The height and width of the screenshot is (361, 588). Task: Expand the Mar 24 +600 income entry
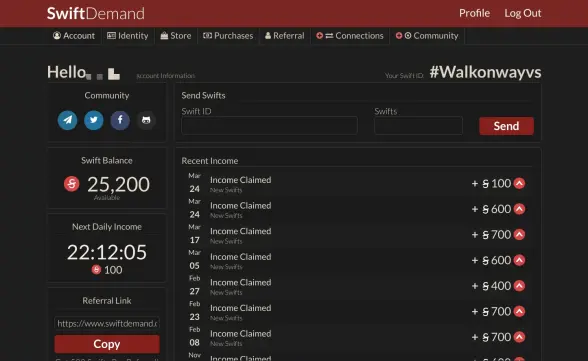519,209
